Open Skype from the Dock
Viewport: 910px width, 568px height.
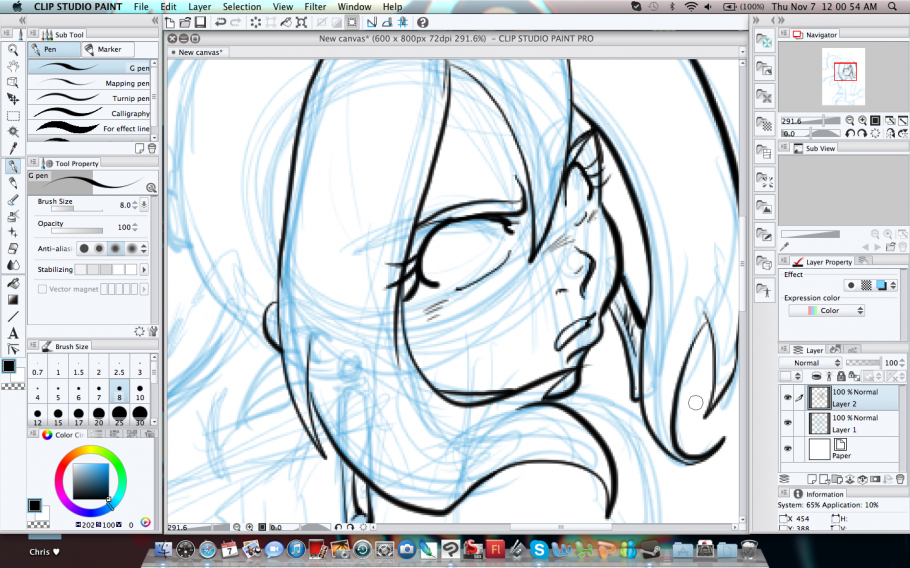[539, 549]
